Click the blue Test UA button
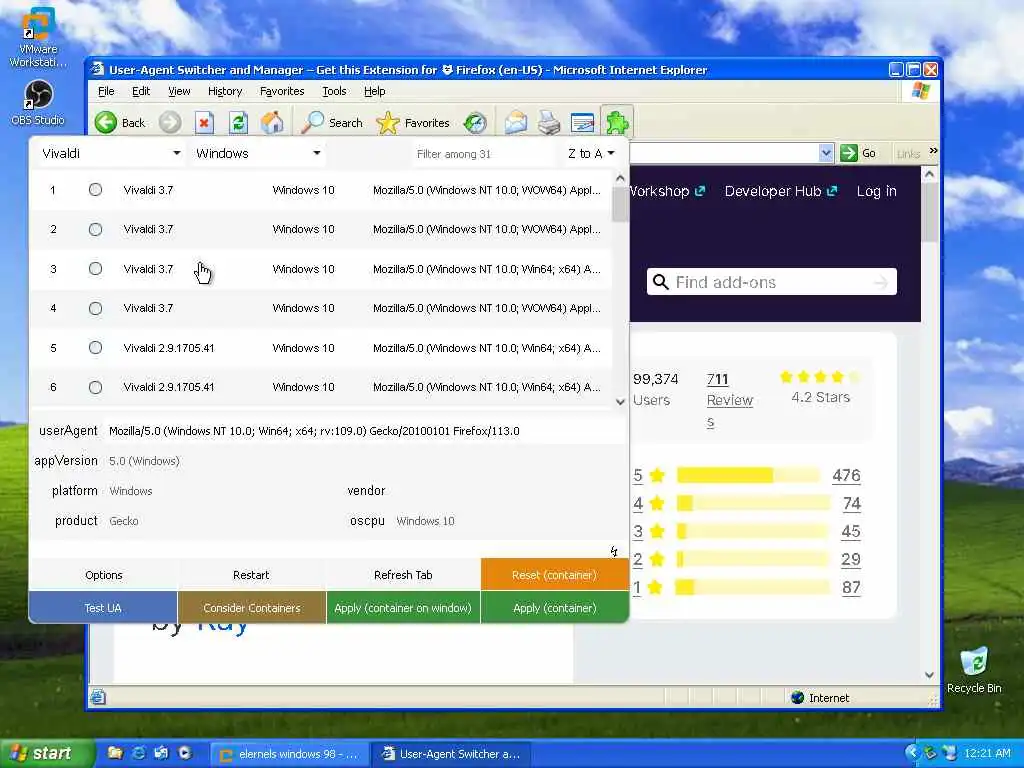Image resolution: width=1024 pixels, height=768 pixels. (x=103, y=607)
